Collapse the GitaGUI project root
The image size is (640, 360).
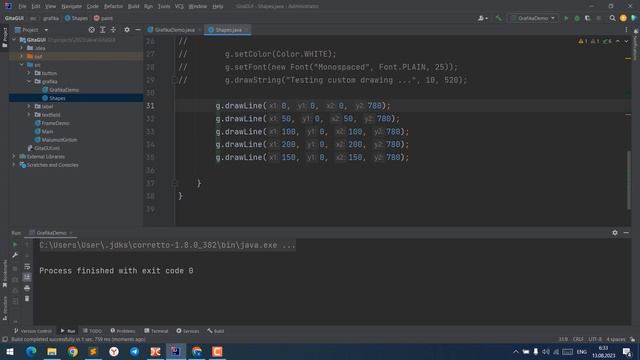(x=14, y=40)
